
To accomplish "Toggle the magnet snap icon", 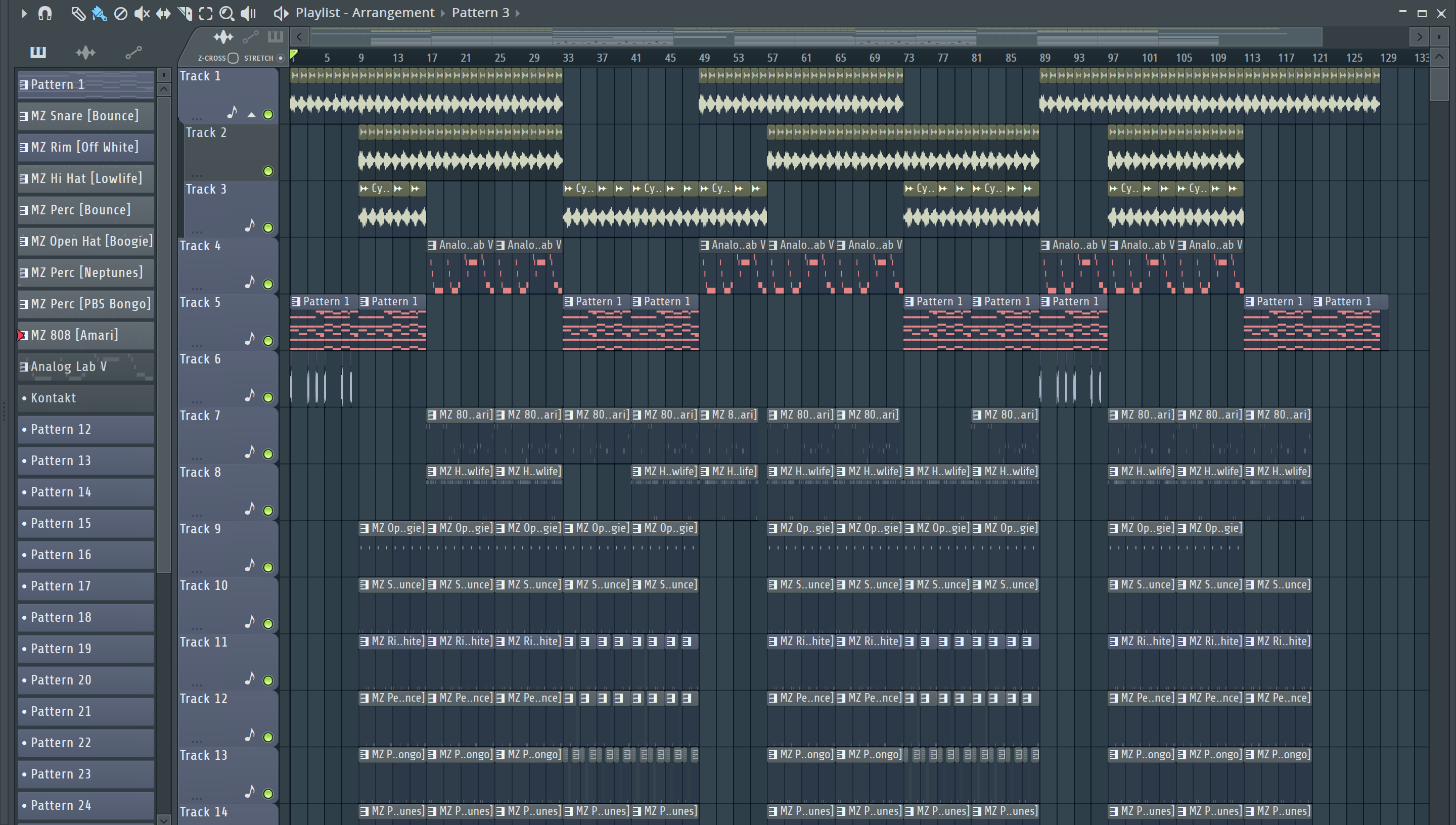I will click(x=45, y=13).
